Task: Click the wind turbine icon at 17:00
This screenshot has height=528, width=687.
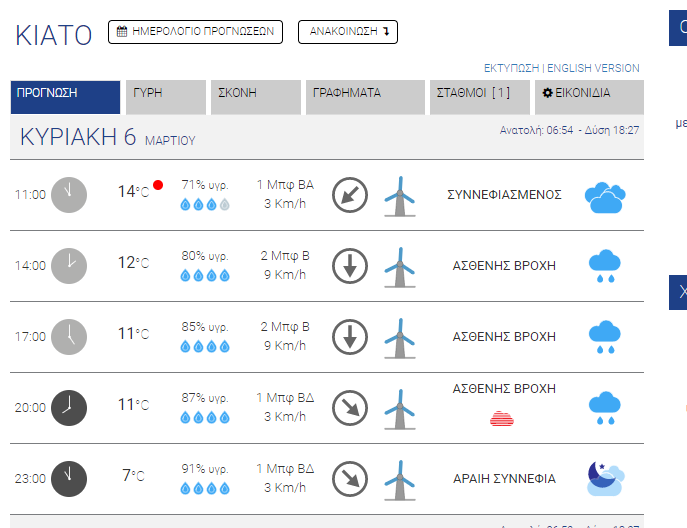Action: pyautogui.click(x=400, y=337)
